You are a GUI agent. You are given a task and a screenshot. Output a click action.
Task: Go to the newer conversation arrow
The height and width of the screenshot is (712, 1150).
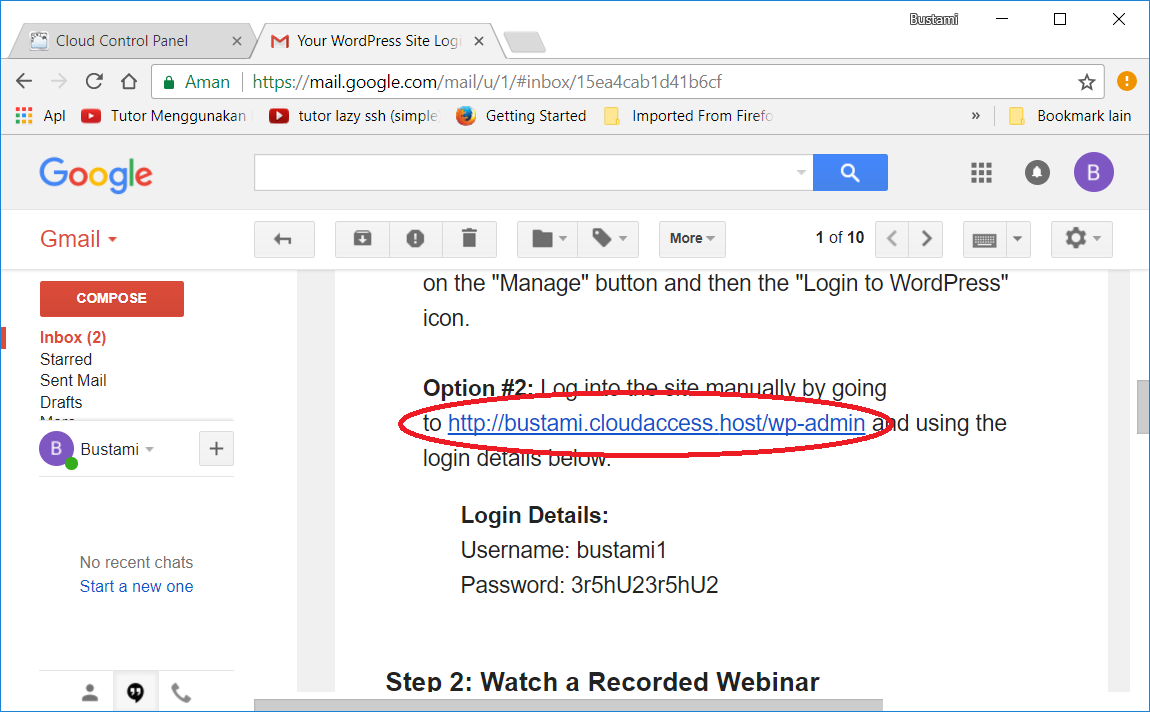coord(892,239)
